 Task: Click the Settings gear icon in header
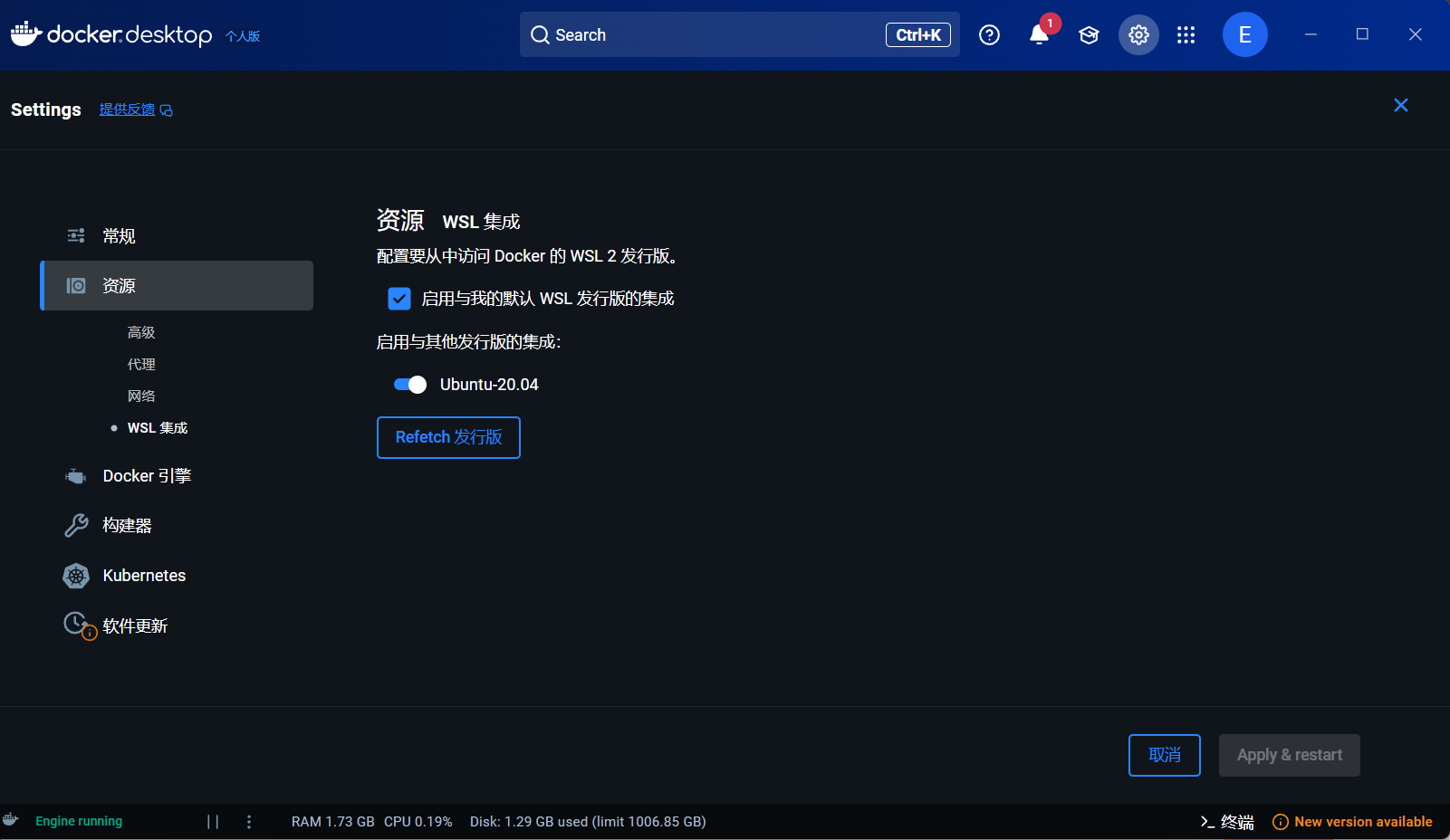click(x=1138, y=35)
